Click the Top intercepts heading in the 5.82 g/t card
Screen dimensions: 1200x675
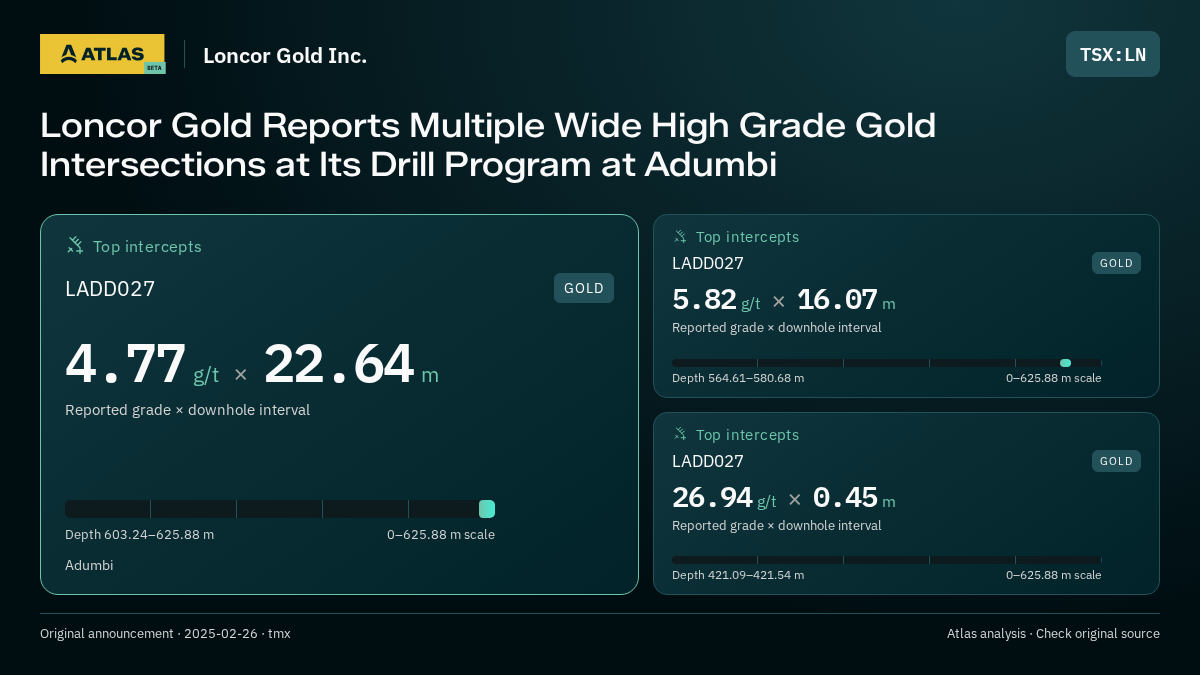click(x=747, y=237)
